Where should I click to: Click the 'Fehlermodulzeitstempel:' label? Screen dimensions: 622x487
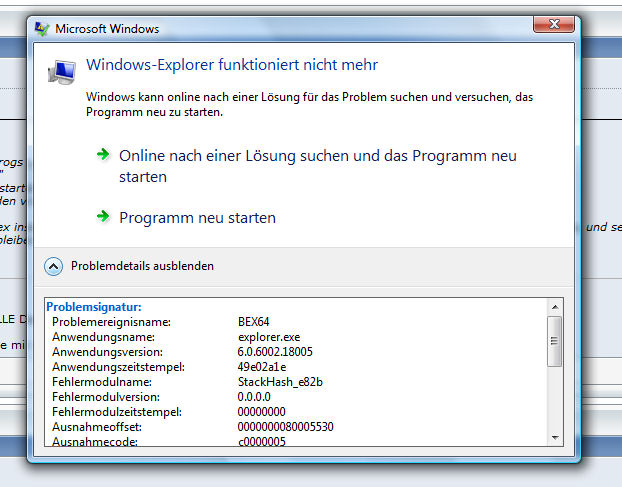point(117,412)
